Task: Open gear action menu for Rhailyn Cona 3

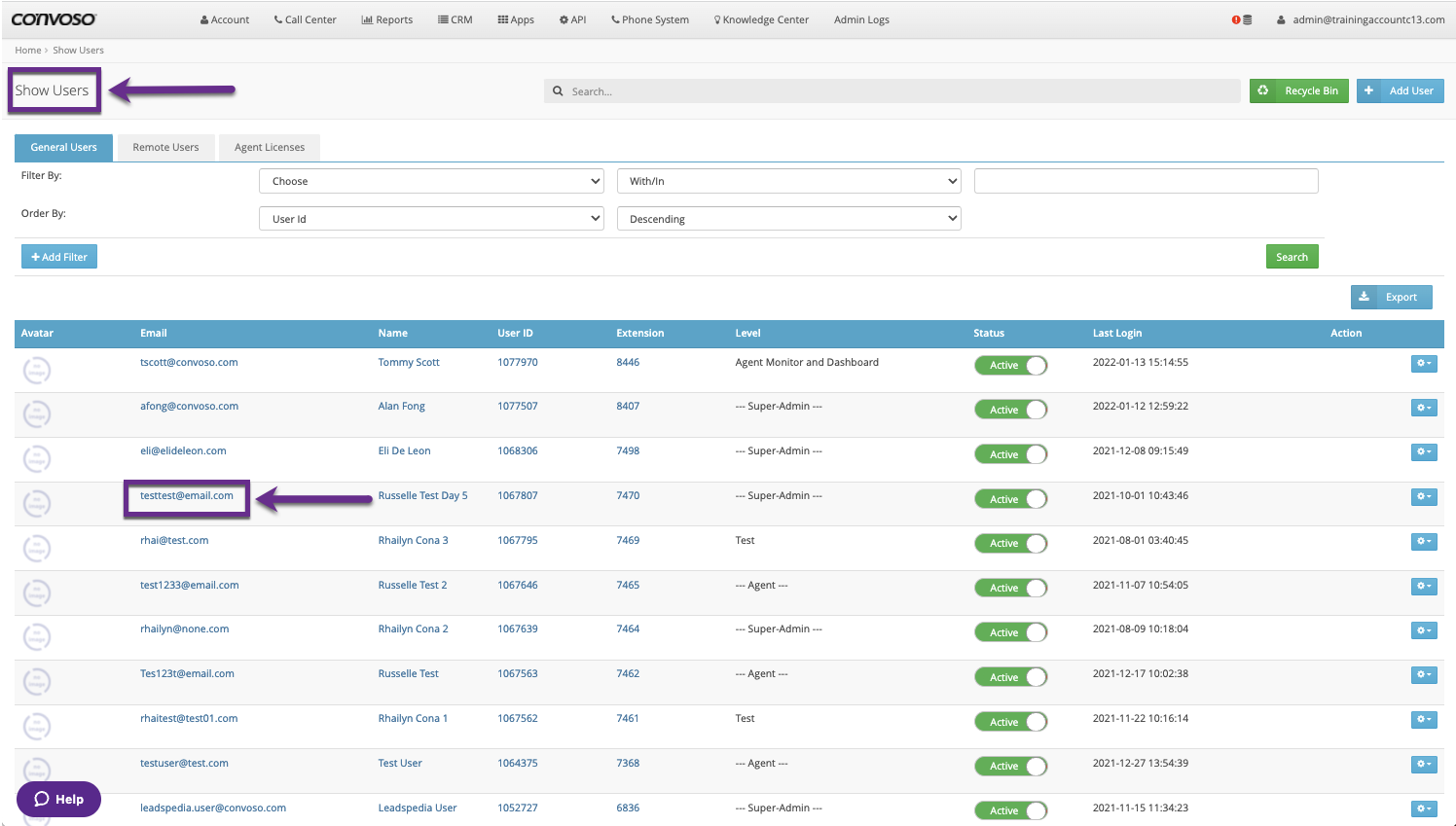Action: point(1423,542)
